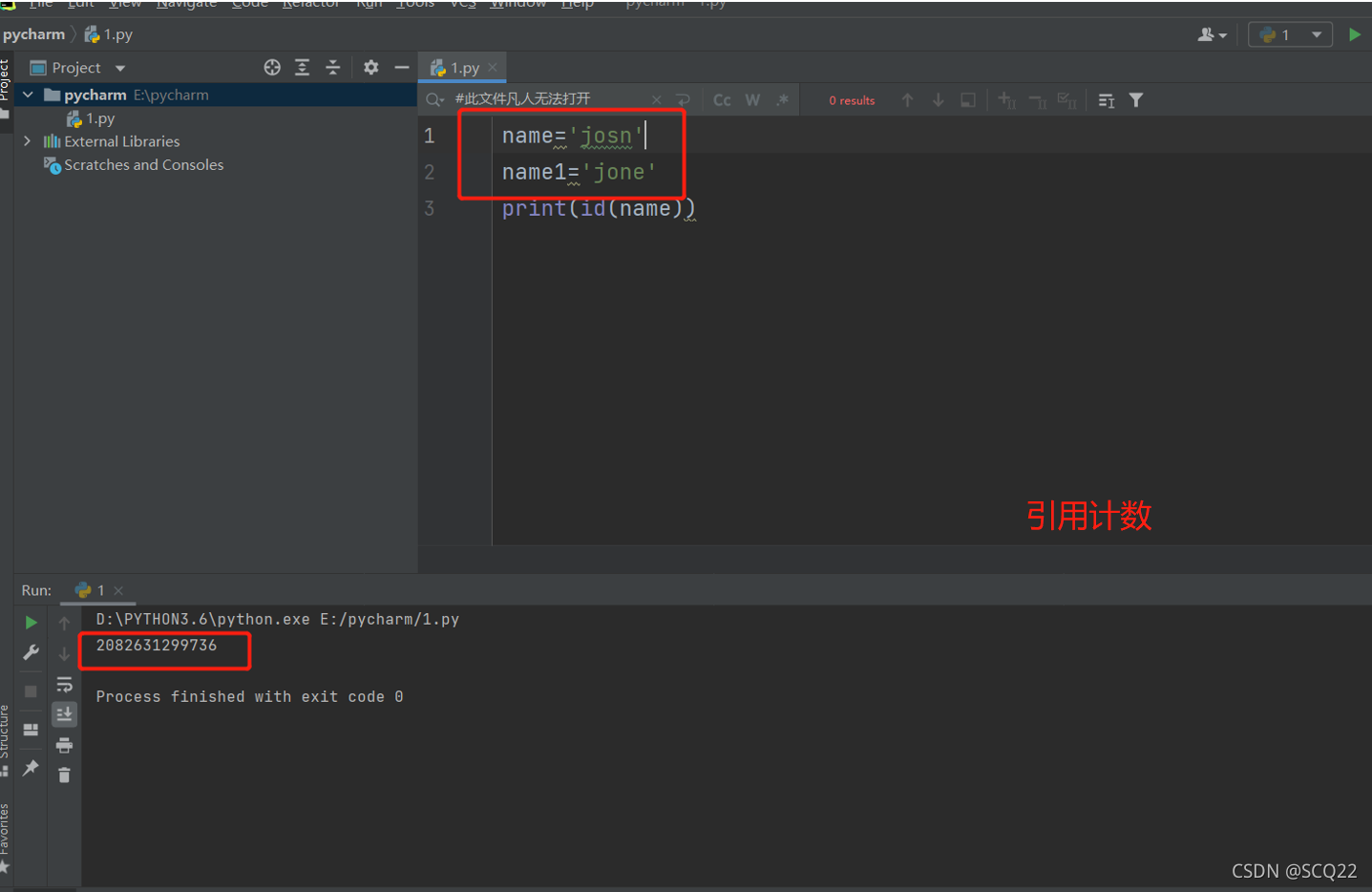Click line number 3 in gutter
Screen dimensions: 1372x892
[430, 208]
